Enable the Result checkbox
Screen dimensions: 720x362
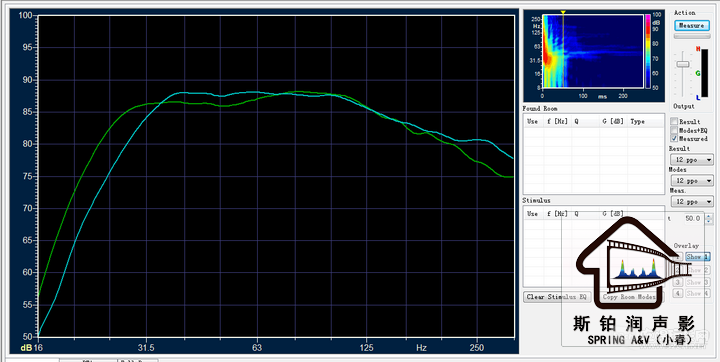click(674, 122)
